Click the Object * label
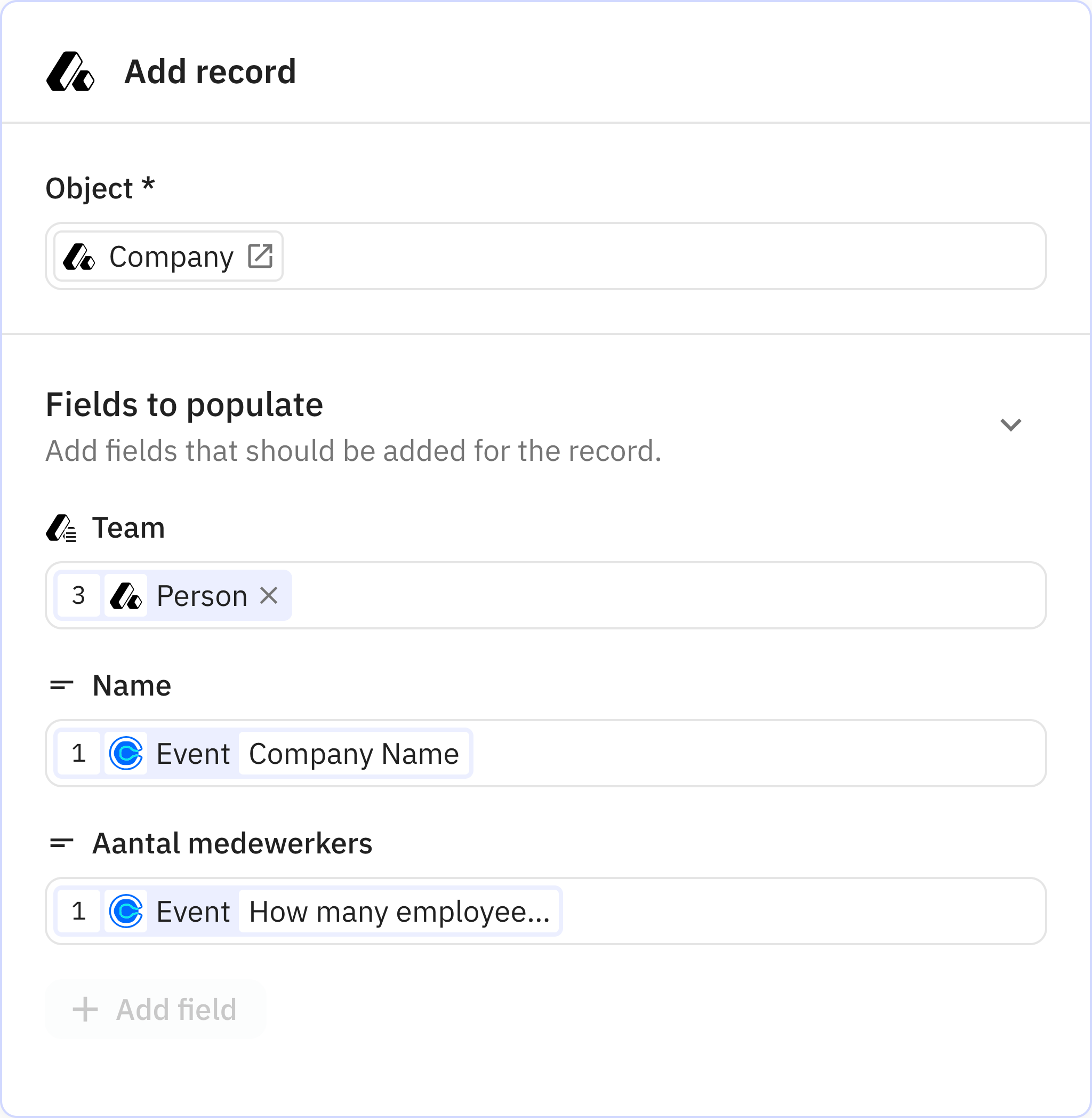The image size is (1092, 1118). click(x=100, y=188)
